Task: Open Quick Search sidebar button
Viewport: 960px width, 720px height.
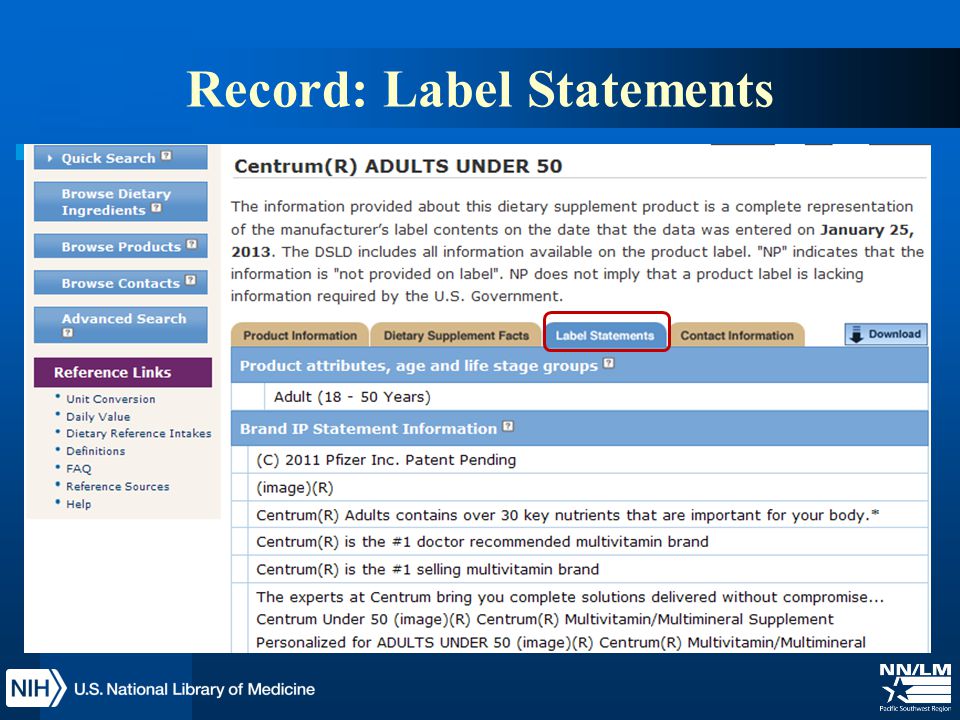Action: coord(121,158)
